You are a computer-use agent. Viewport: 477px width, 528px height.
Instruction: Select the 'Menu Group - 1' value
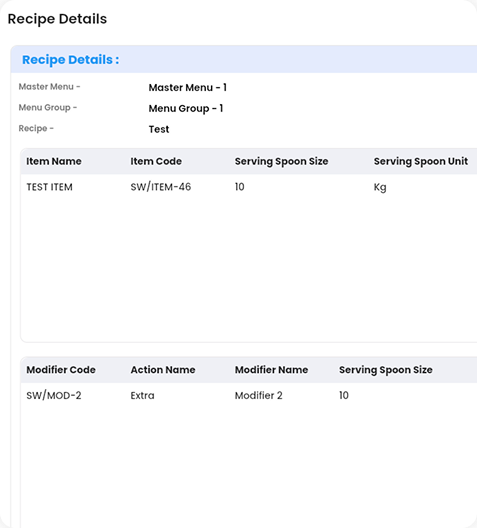point(186,108)
